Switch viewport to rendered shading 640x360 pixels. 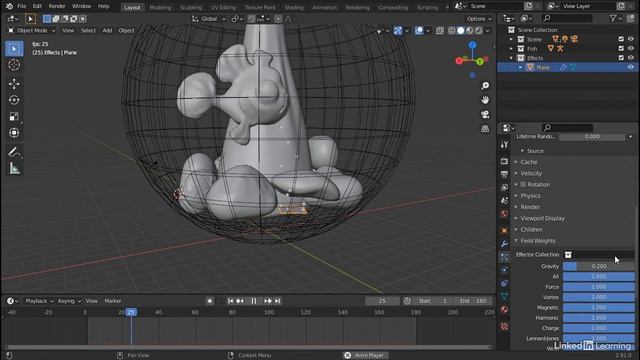(478, 31)
